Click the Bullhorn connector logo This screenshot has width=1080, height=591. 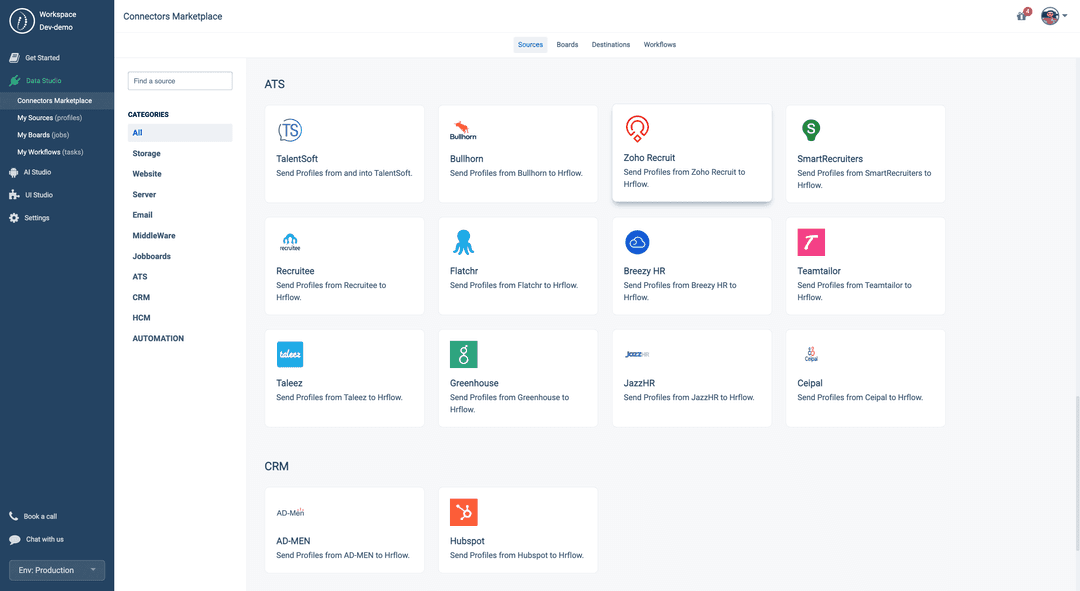[461, 129]
